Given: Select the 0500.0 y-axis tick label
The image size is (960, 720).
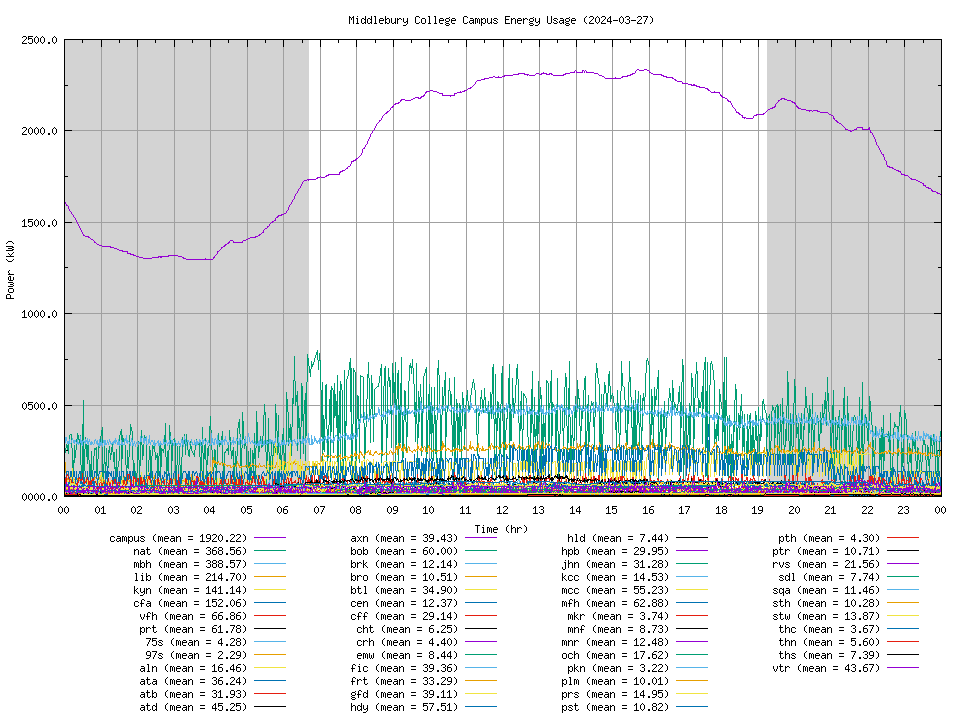Looking at the screenshot, I should pyautogui.click(x=39, y=406).
